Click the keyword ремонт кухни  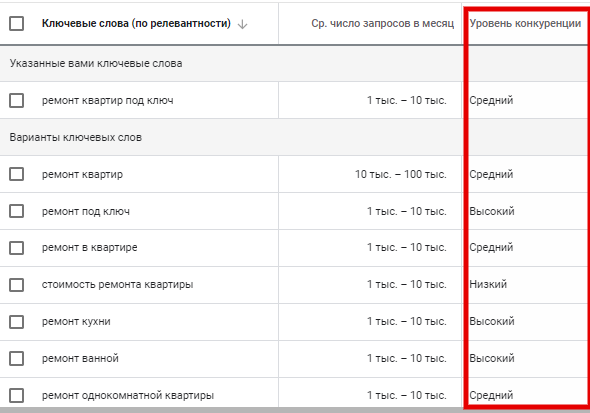point(76,322)
